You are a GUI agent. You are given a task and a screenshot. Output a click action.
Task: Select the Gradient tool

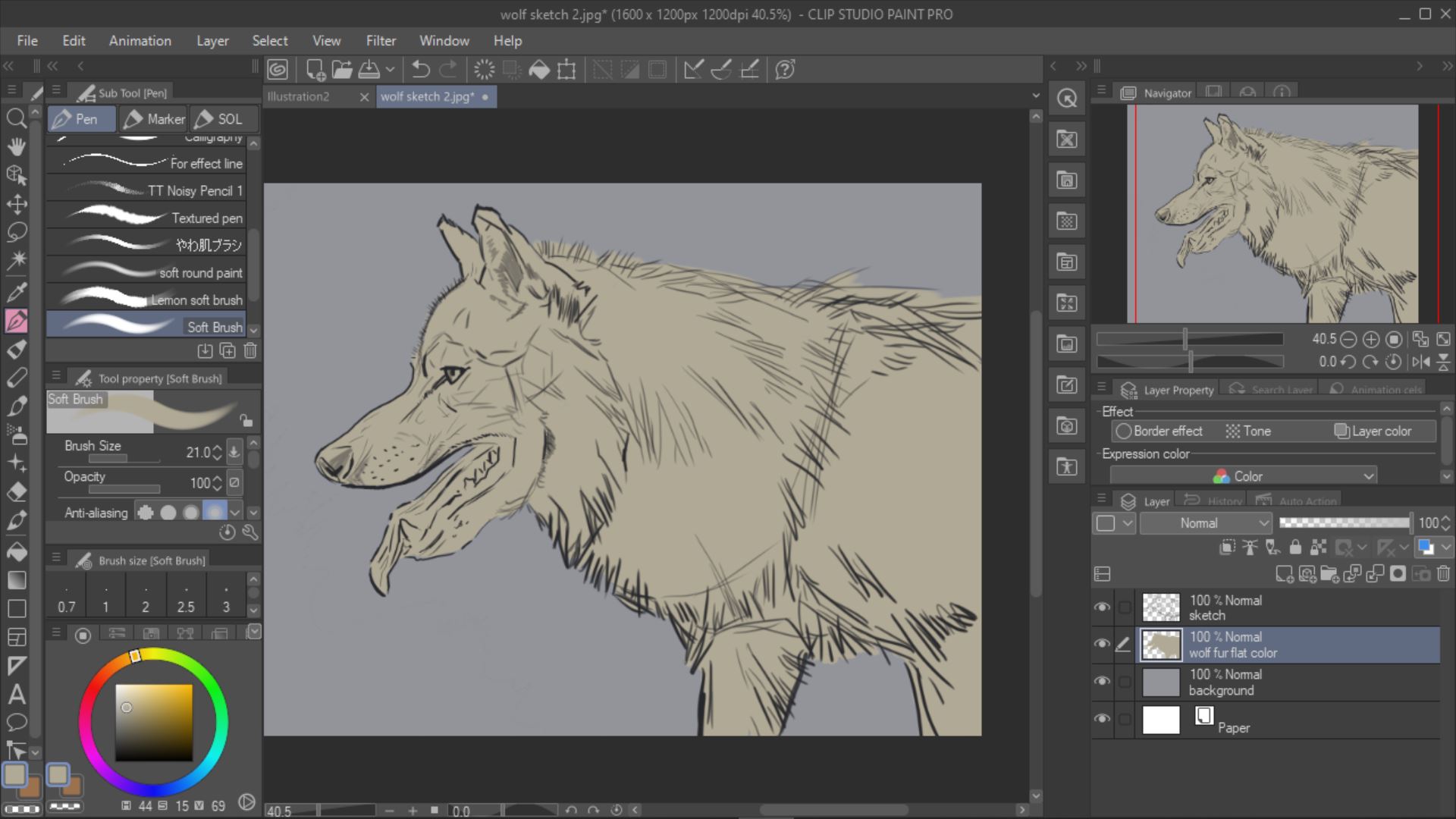click(16, 580)
